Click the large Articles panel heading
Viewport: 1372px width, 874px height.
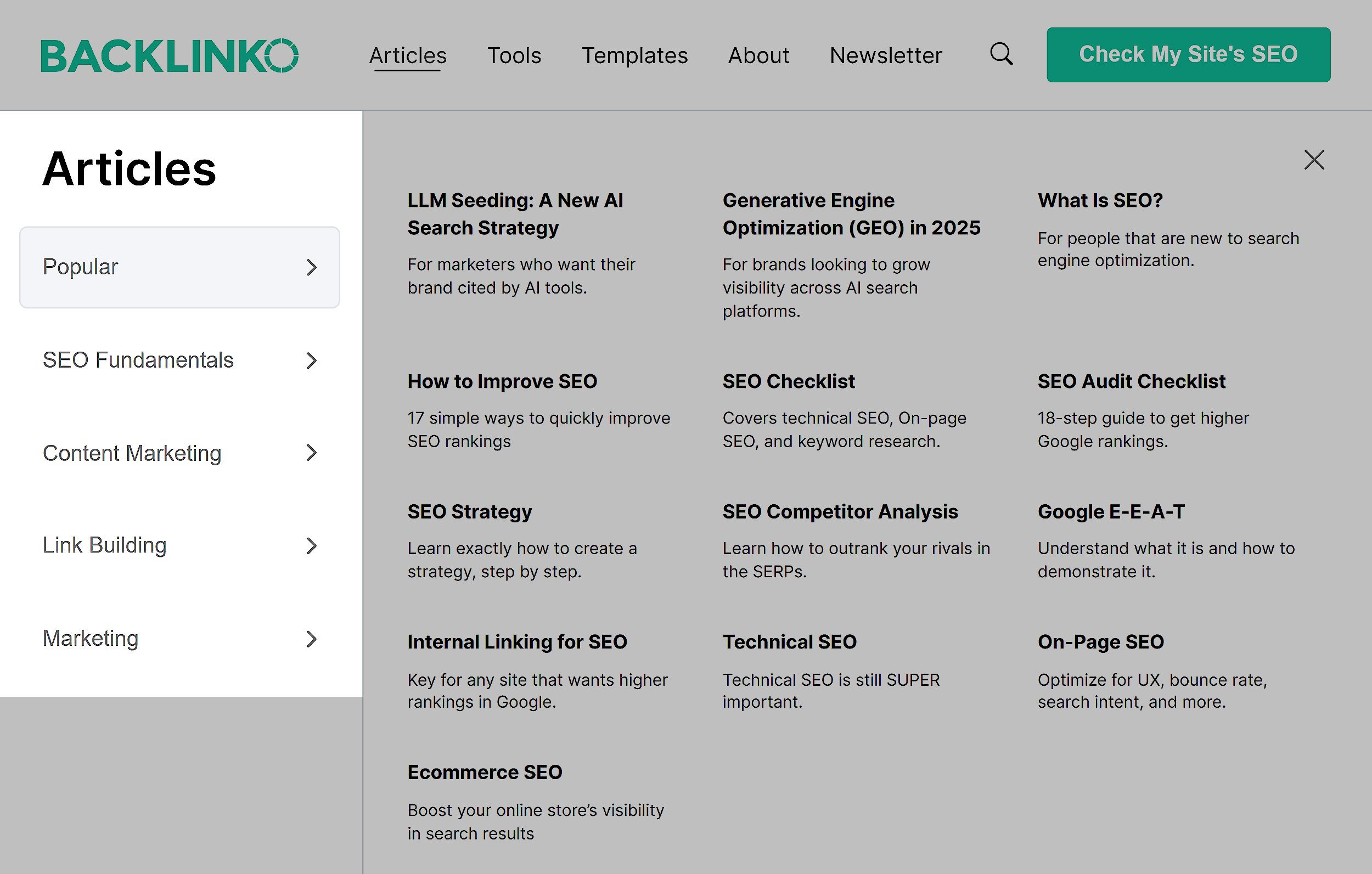pyautogui.click(x=130, y=169)
